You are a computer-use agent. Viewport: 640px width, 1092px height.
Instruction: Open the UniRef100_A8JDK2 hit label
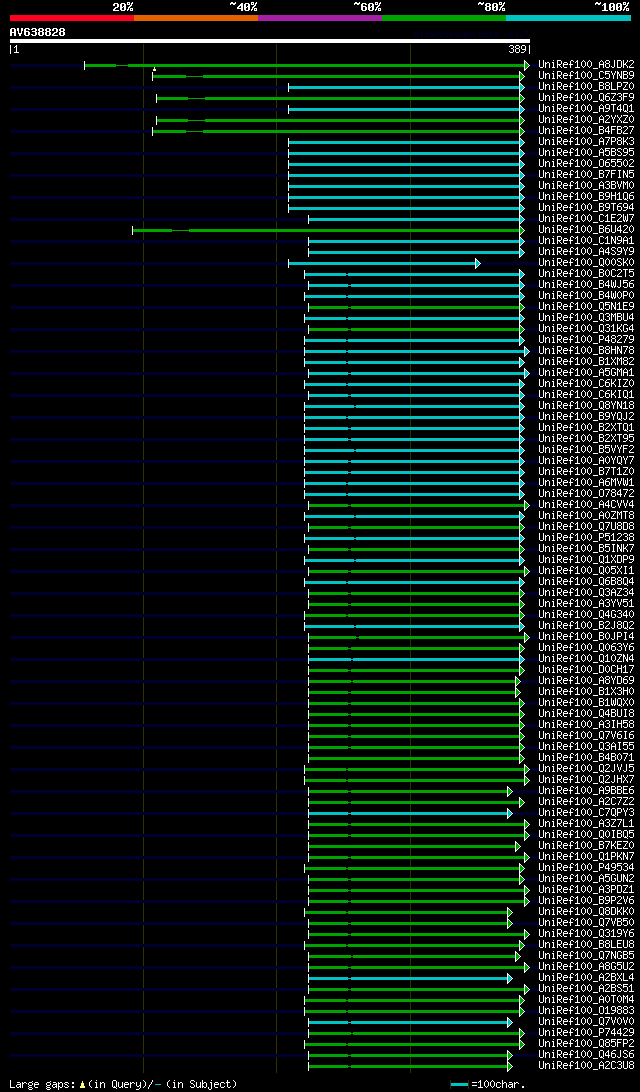[586, 65]
